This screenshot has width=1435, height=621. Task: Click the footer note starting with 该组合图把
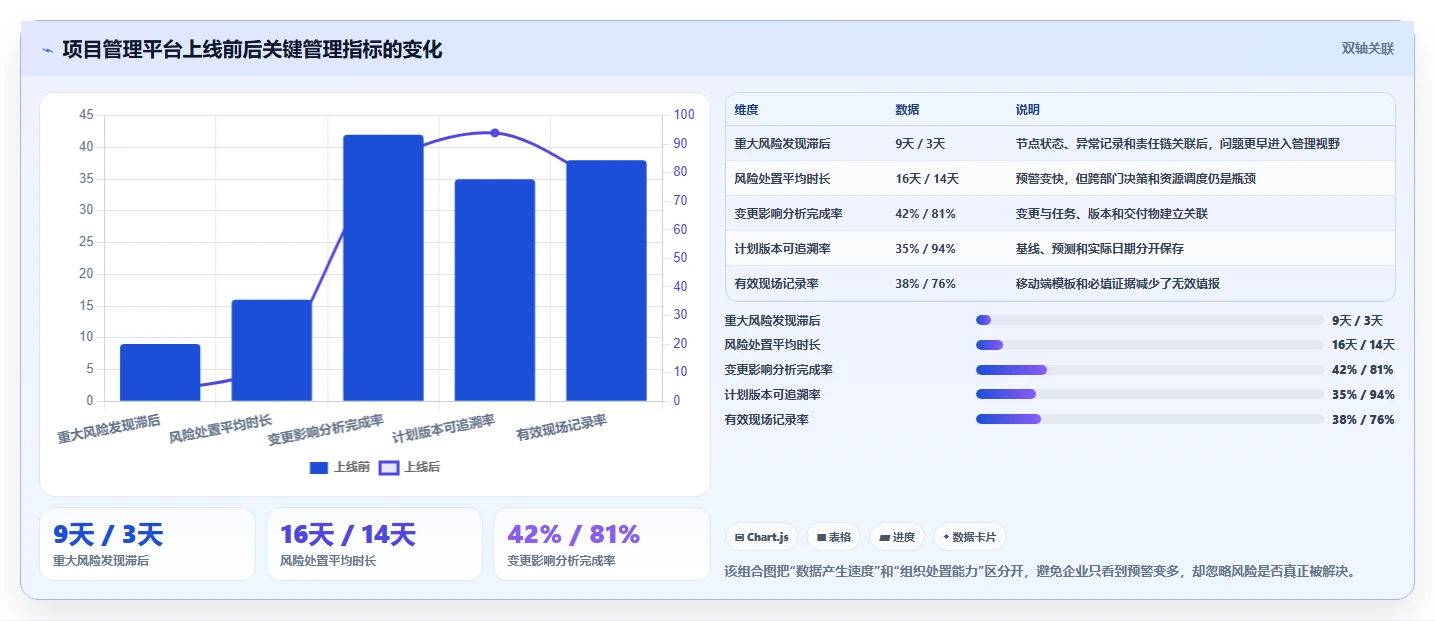click(x=1041, y=572)
